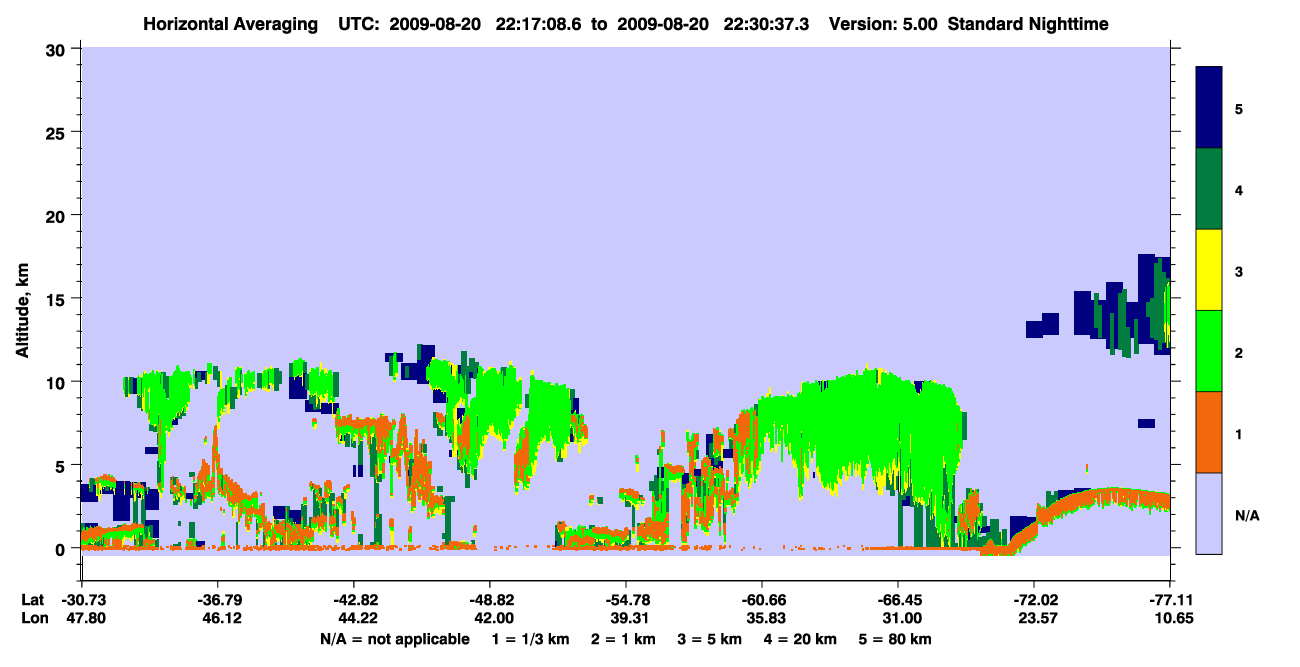The height and width of the screenshot is (667, 1300).
Task: Click the '4 = 20 km' legend entry
Action: coord(799,639)
